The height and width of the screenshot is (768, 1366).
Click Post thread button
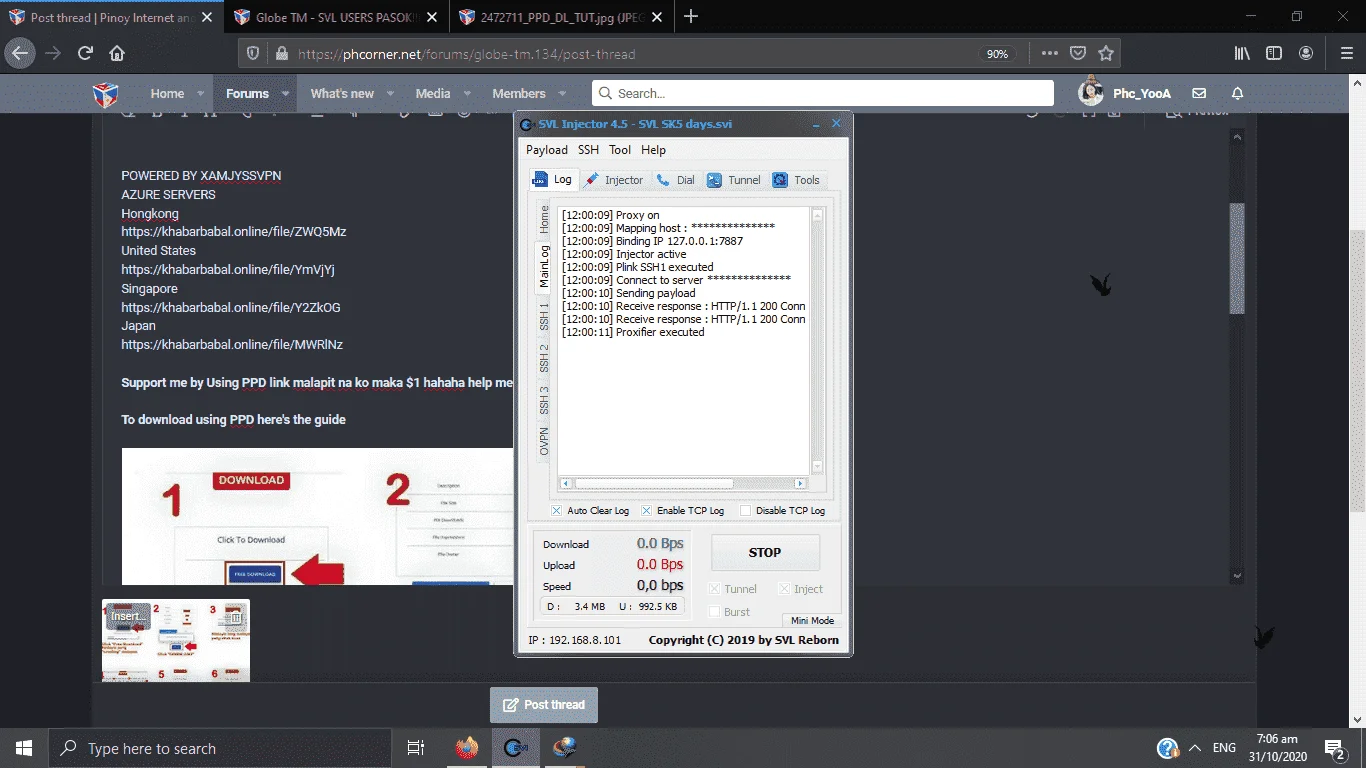tap(544, 705)
